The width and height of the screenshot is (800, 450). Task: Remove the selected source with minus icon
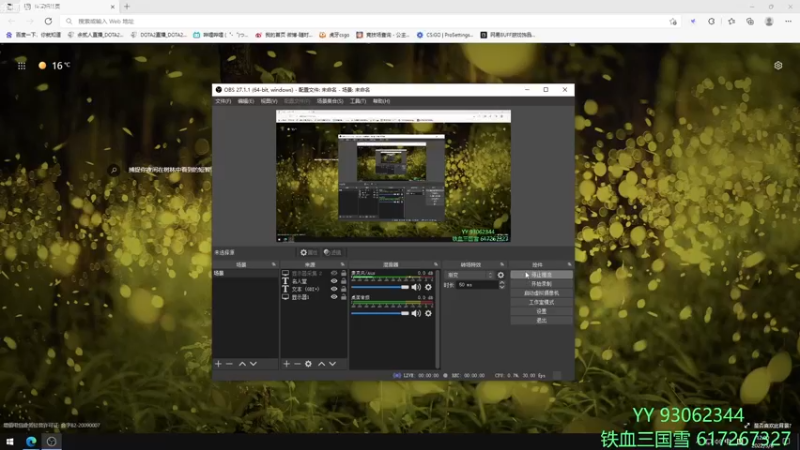297,364
